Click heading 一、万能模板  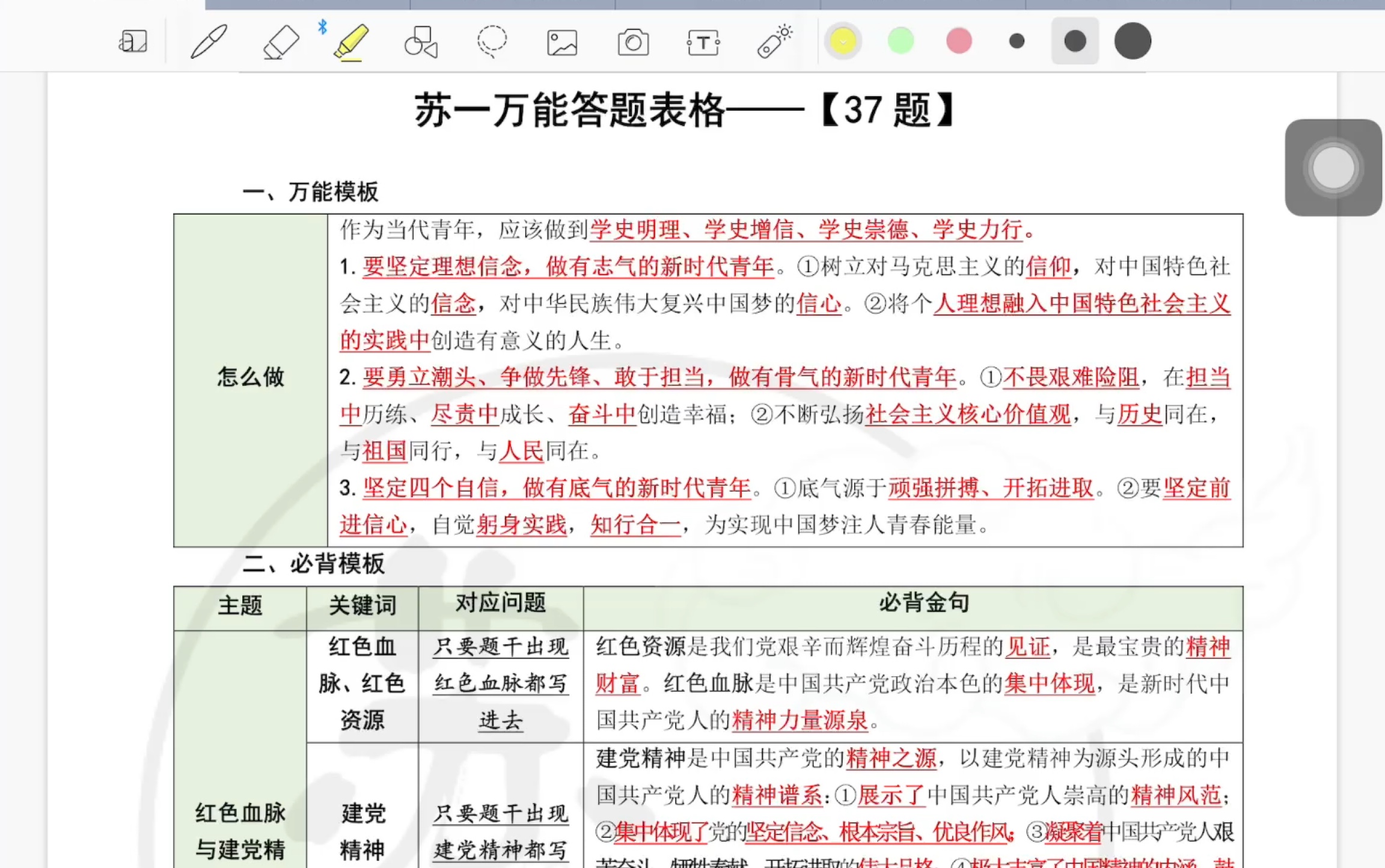pyautogui.click(x=310, y=192)
